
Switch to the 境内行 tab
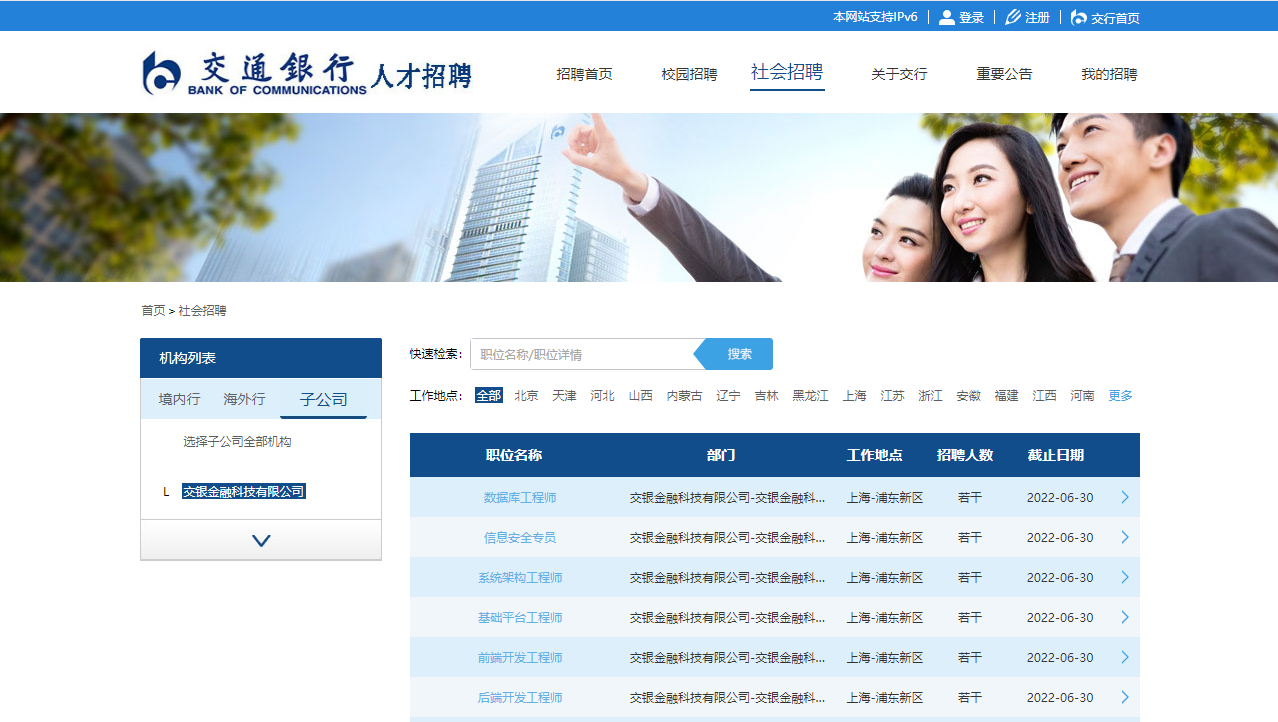[x=179, y=399]
